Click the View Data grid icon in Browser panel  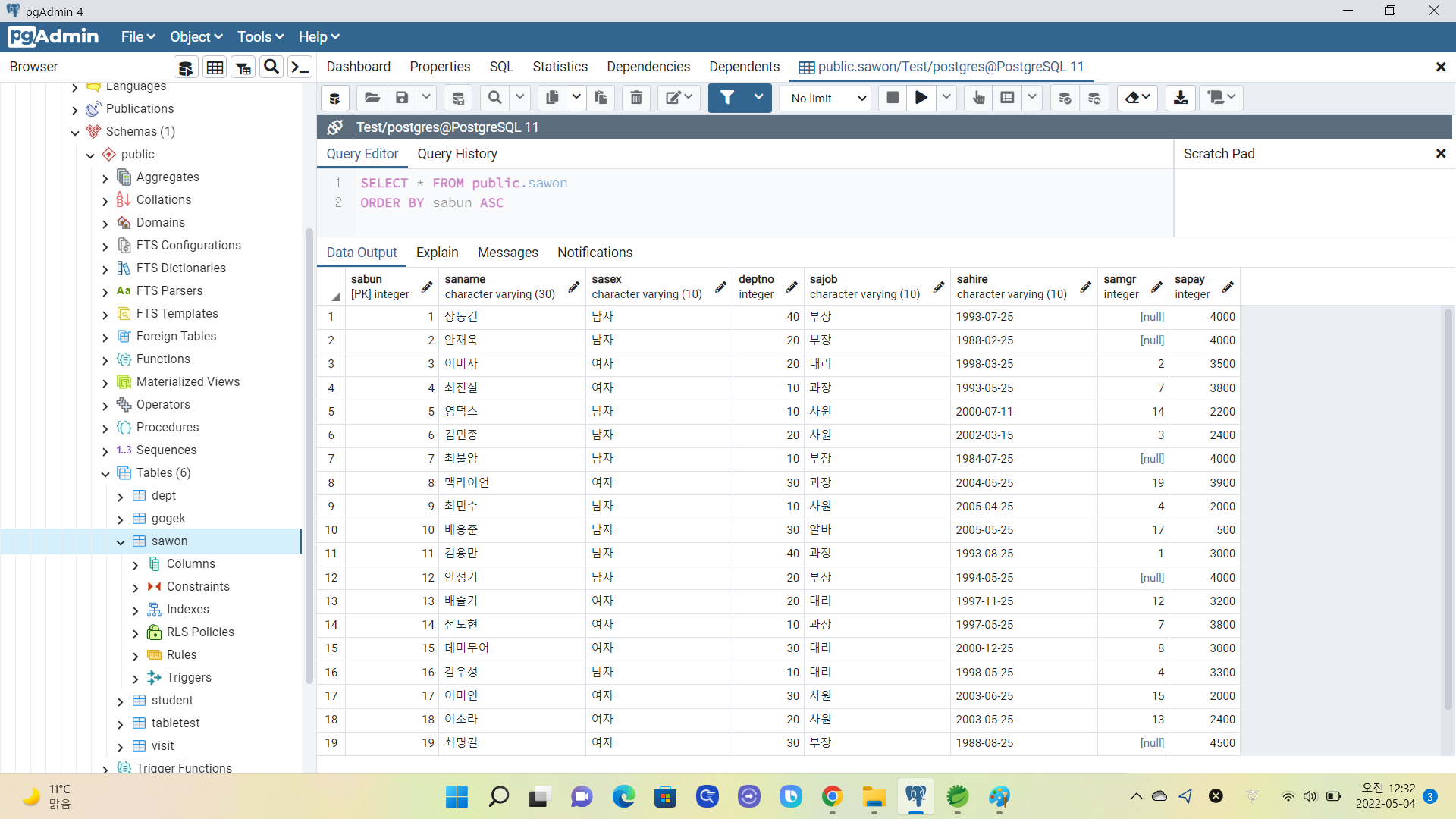[x=215, y=67]
